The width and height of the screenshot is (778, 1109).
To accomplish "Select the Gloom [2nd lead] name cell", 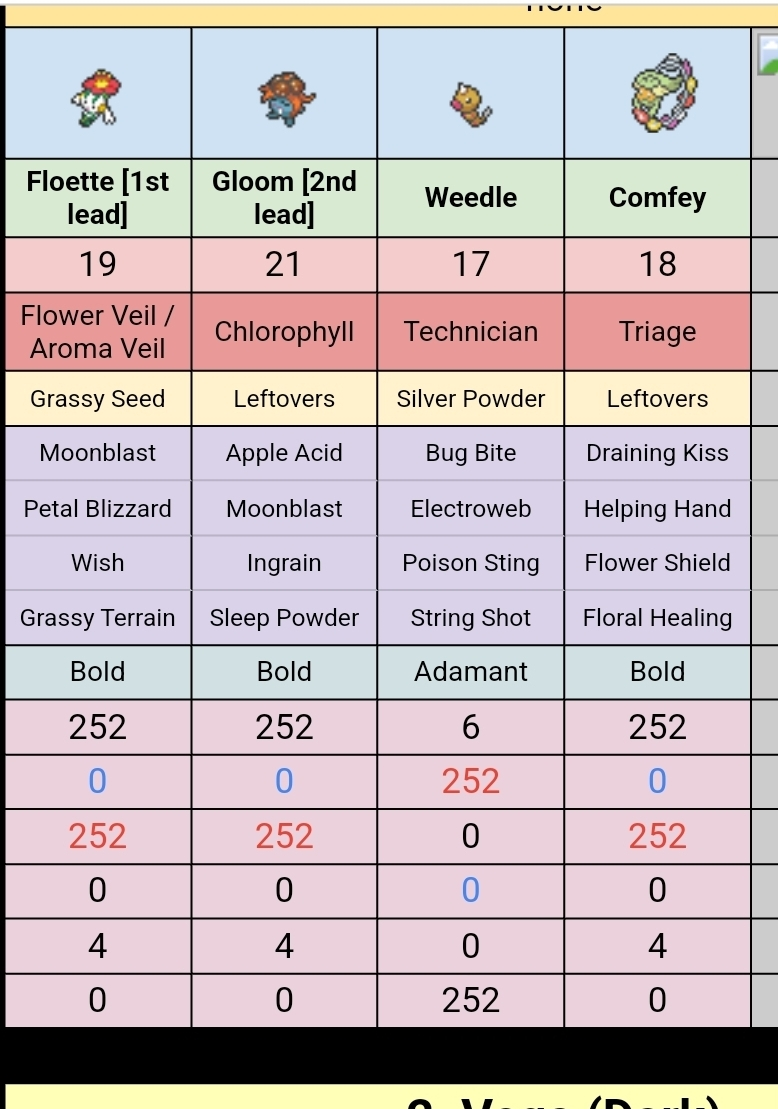I will pyautogui.click(x=284, y=197).
